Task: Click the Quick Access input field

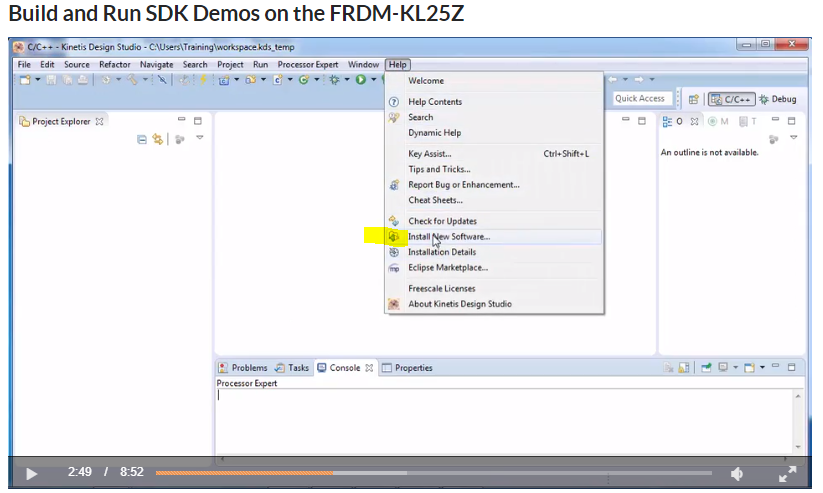Action: (643, 99)
